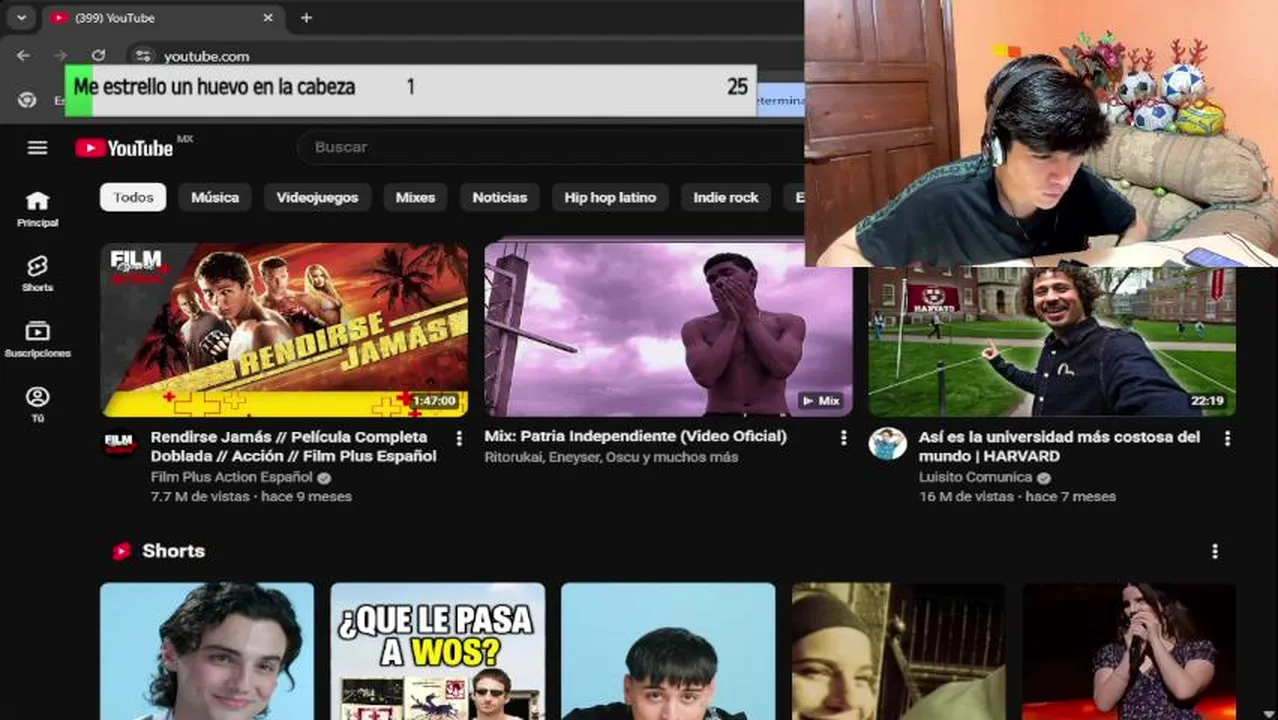Screen dimensions: 1278x720
Task: Expand the browser tab search dropdown
Action: tap(21, 18)
